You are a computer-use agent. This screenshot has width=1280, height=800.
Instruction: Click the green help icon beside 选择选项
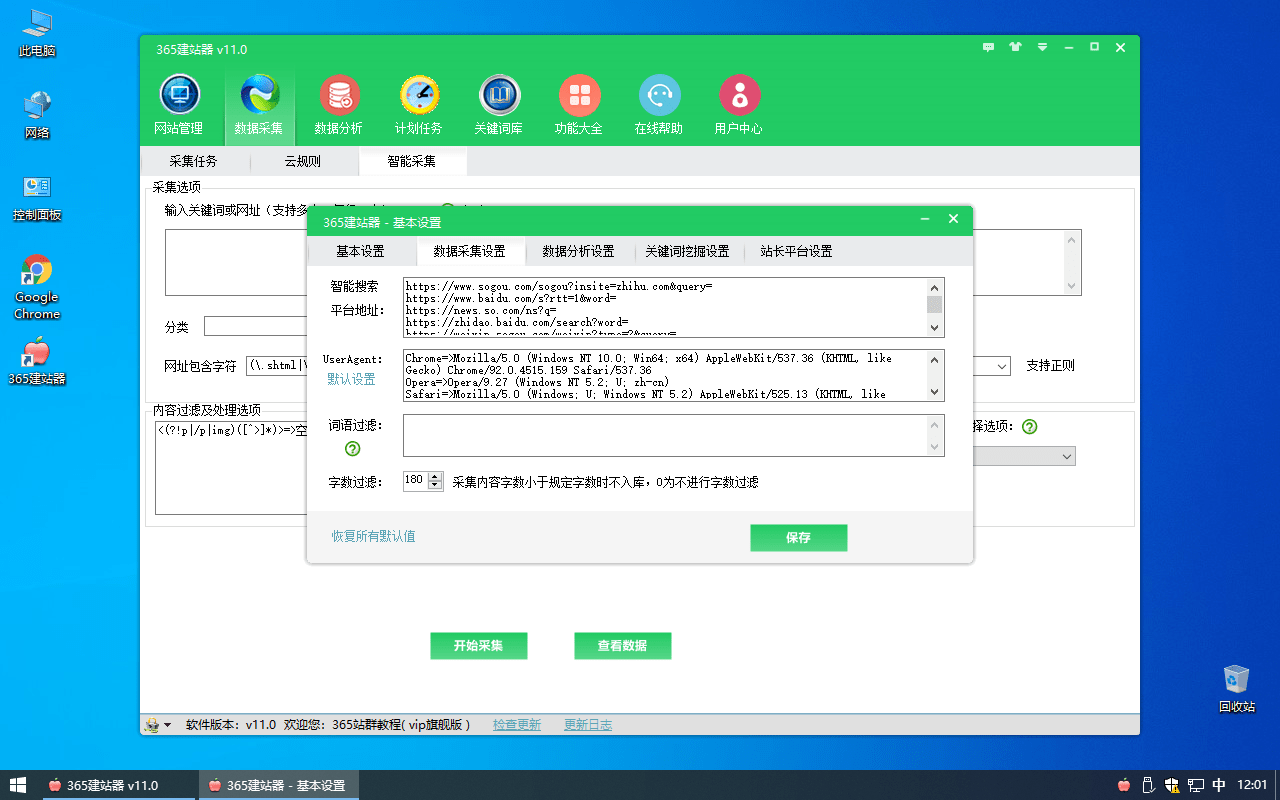[x=1029, y=426]
